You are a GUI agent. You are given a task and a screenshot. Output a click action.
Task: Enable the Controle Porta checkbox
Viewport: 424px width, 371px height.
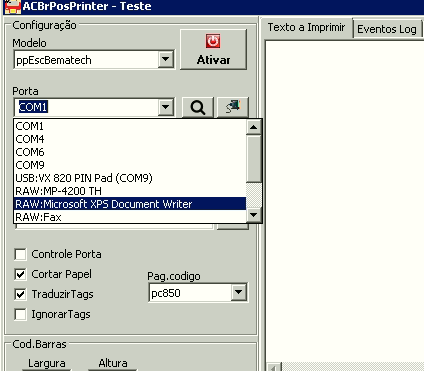20,254
